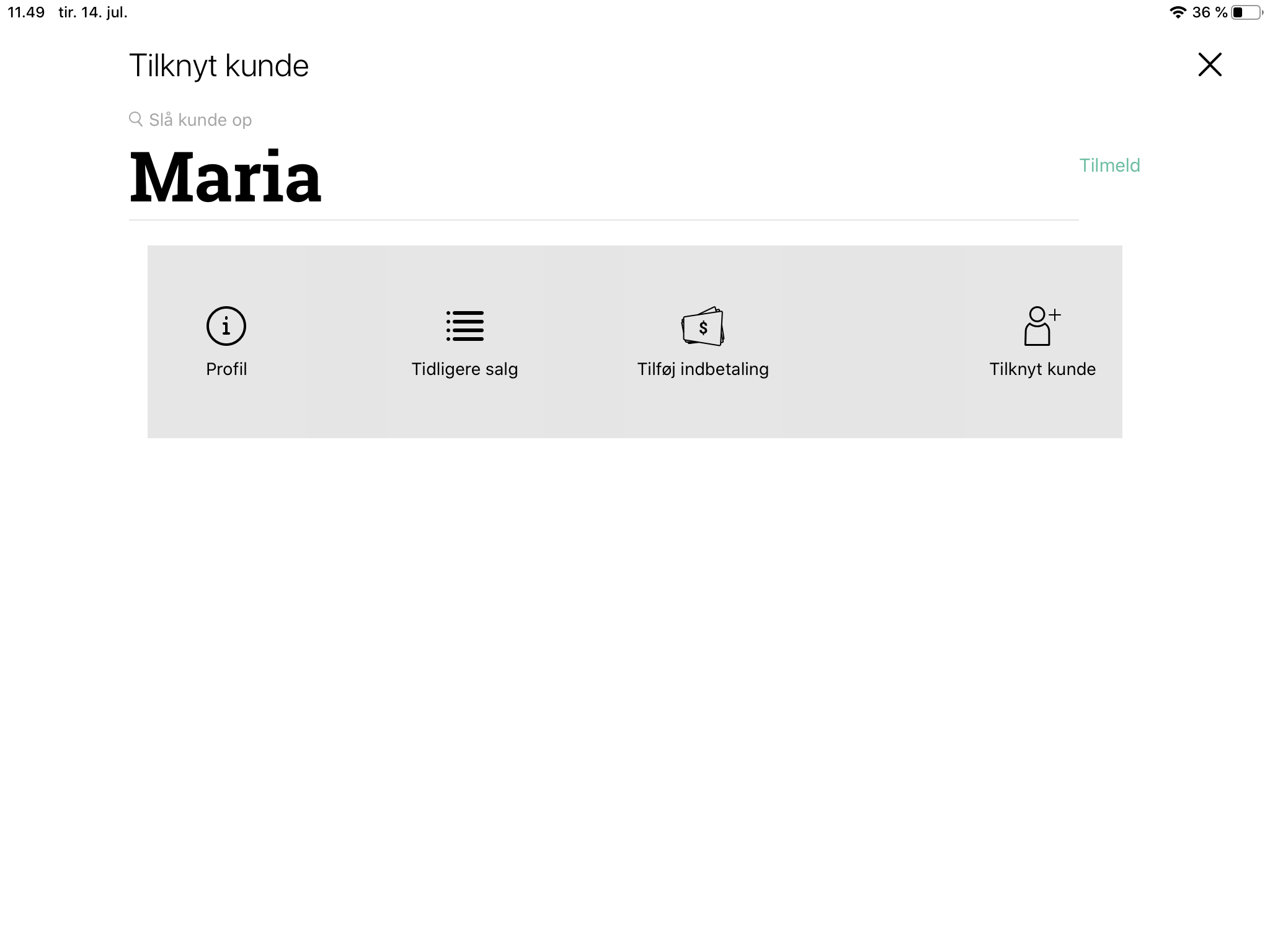Click the Tilmeld link
The height and width of the screenshot is (952, 1270).
(1109, 165)
